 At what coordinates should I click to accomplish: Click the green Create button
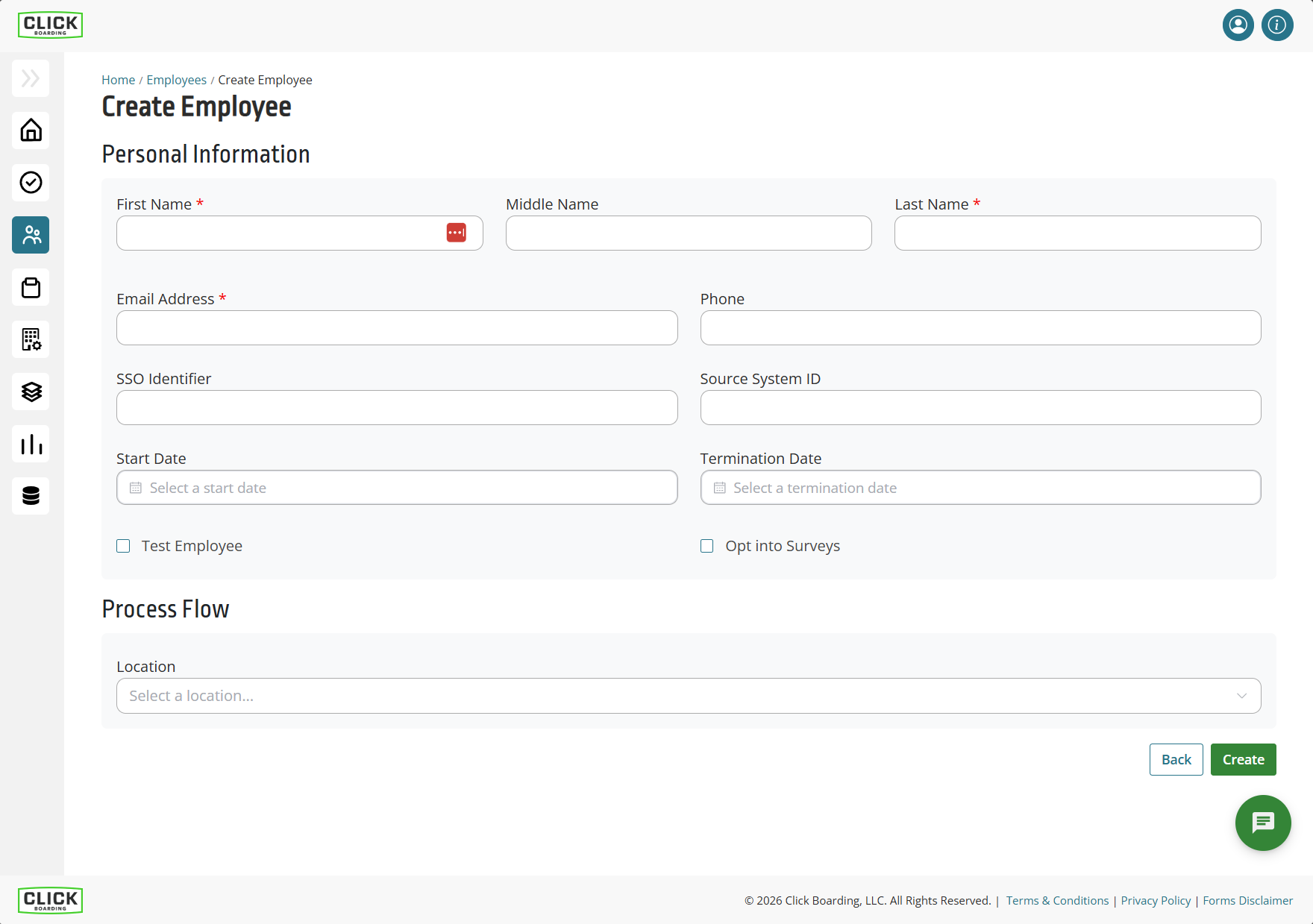click(x=1243, y=759)
